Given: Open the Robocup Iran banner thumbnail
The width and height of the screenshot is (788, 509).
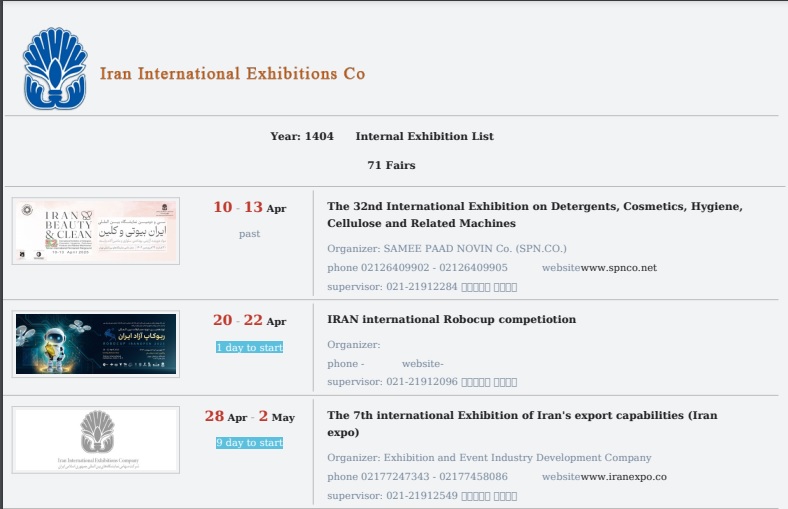Looking at the screenshot, I should point(96,344).
